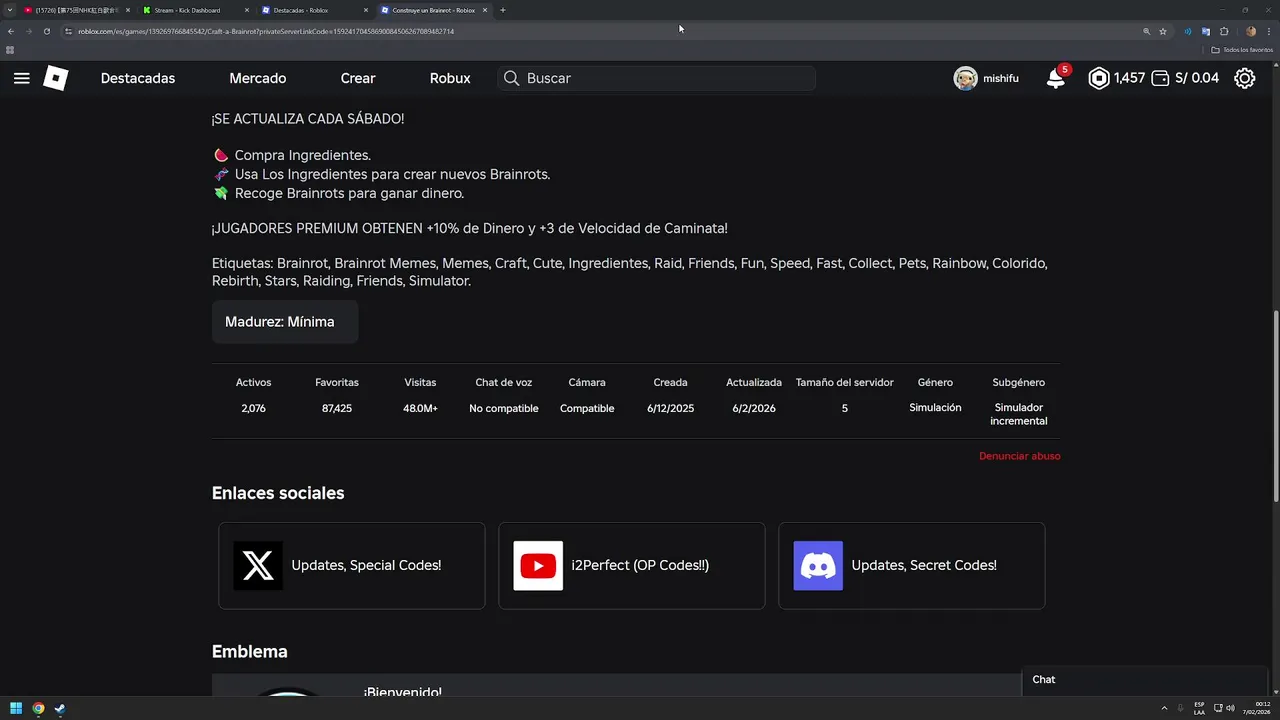Bookmark this page with star icon
Image resolution: width=1280 pixels, height=720 pixels.
click(x=1163, y=31)
